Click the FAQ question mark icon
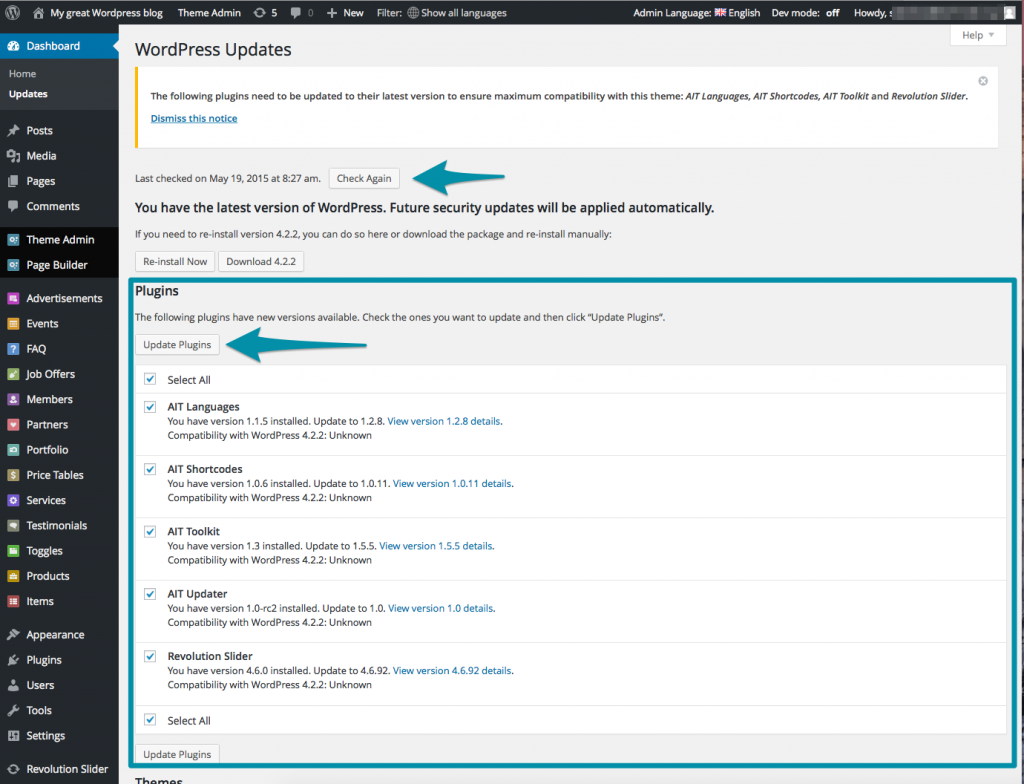This screenshot has height=784, width=1024. point(13,349)
